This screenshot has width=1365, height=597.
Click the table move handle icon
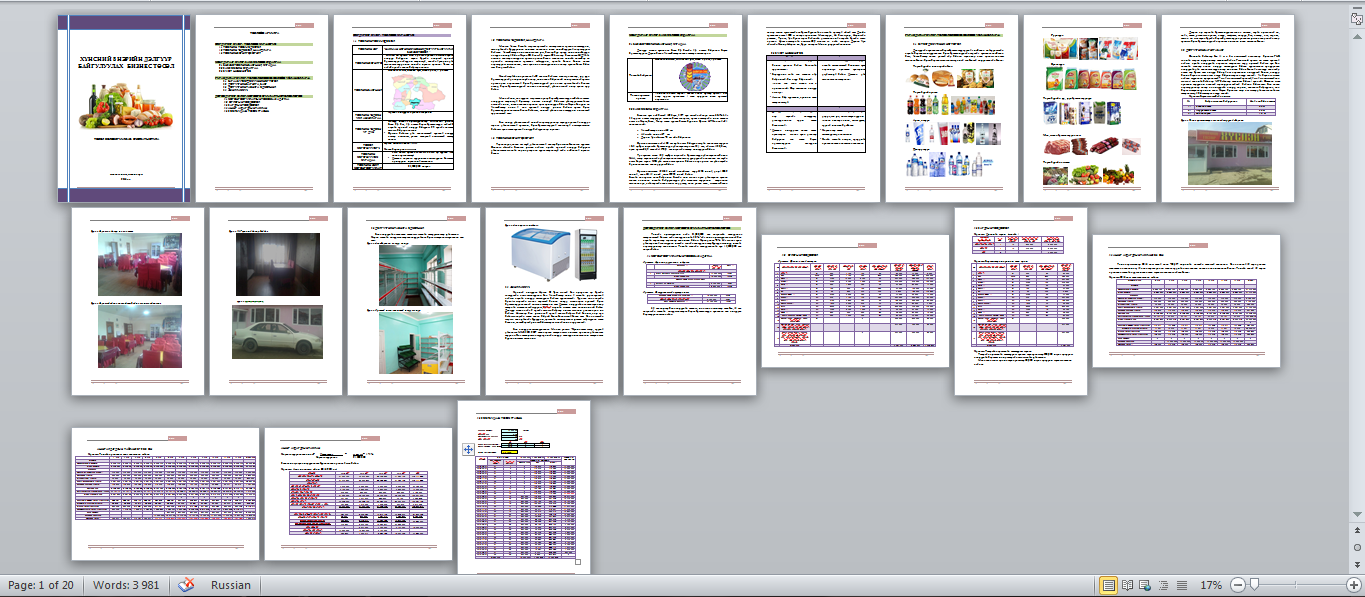(x=468, y=450)
